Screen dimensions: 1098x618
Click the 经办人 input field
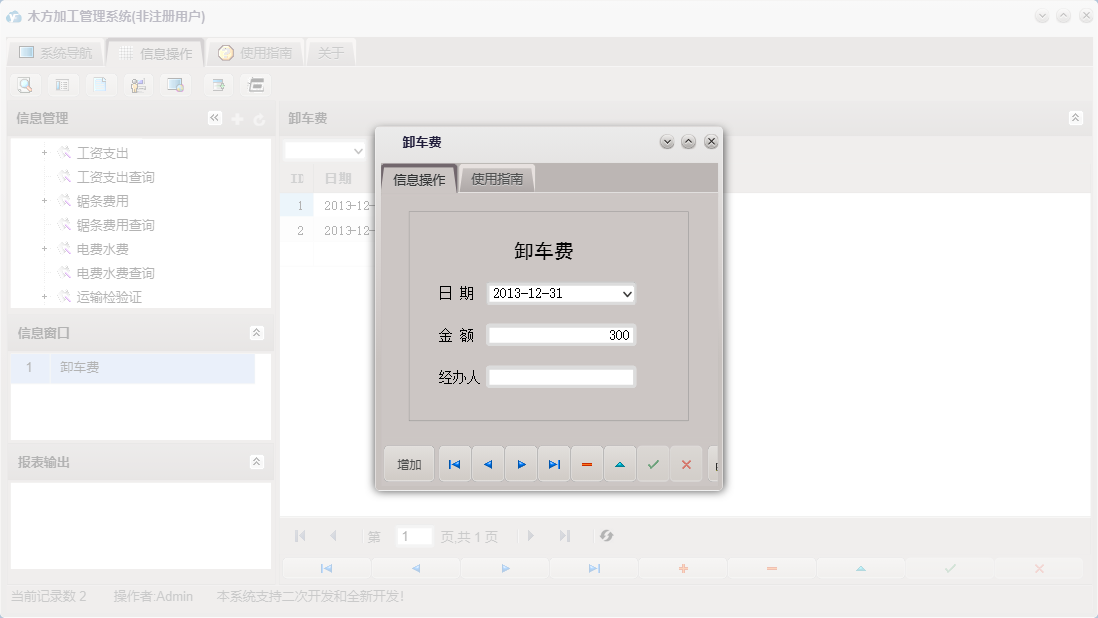(x=561, y=376)
